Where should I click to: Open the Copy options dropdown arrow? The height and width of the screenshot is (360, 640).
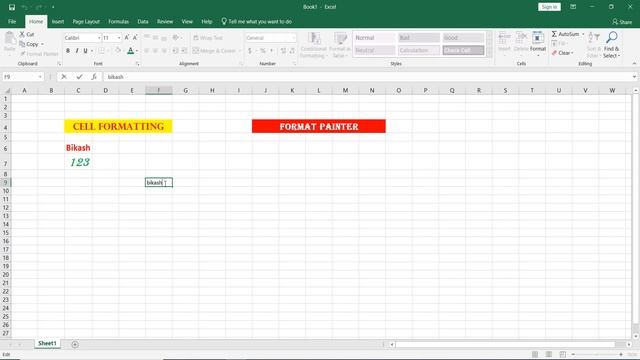42,44
